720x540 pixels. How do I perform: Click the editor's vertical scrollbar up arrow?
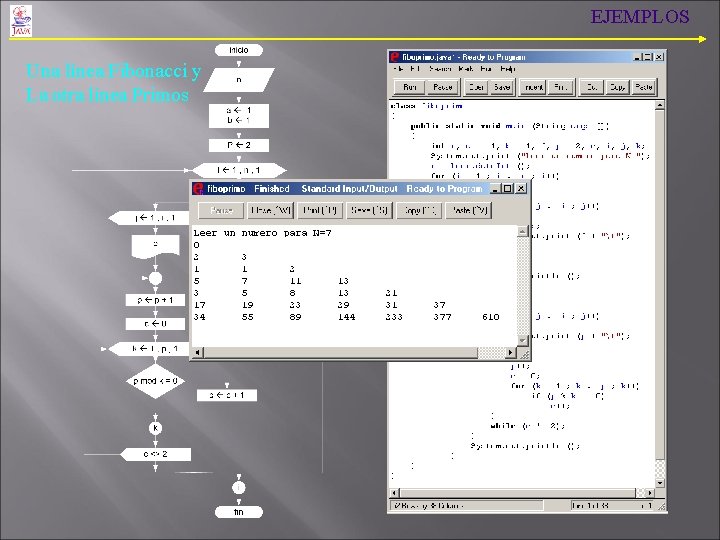[x=659, y=105]
